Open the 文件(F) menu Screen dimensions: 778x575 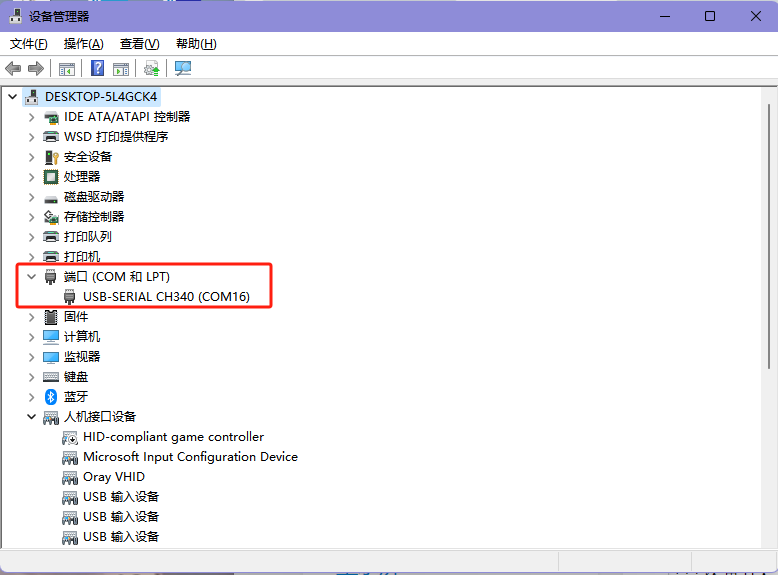click(29, 44)
